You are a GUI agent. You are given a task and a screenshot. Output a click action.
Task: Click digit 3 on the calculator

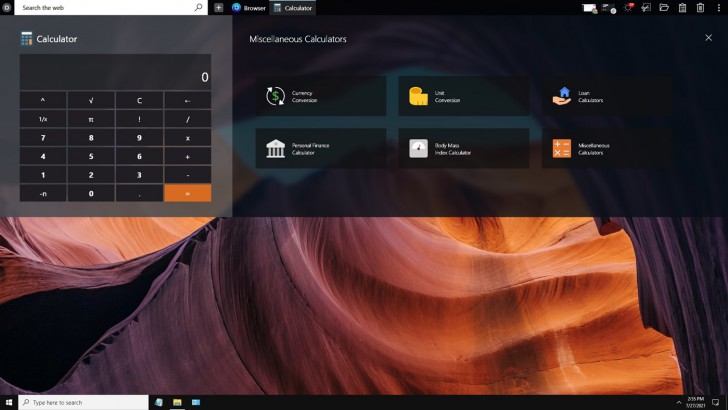coord(139,175)
